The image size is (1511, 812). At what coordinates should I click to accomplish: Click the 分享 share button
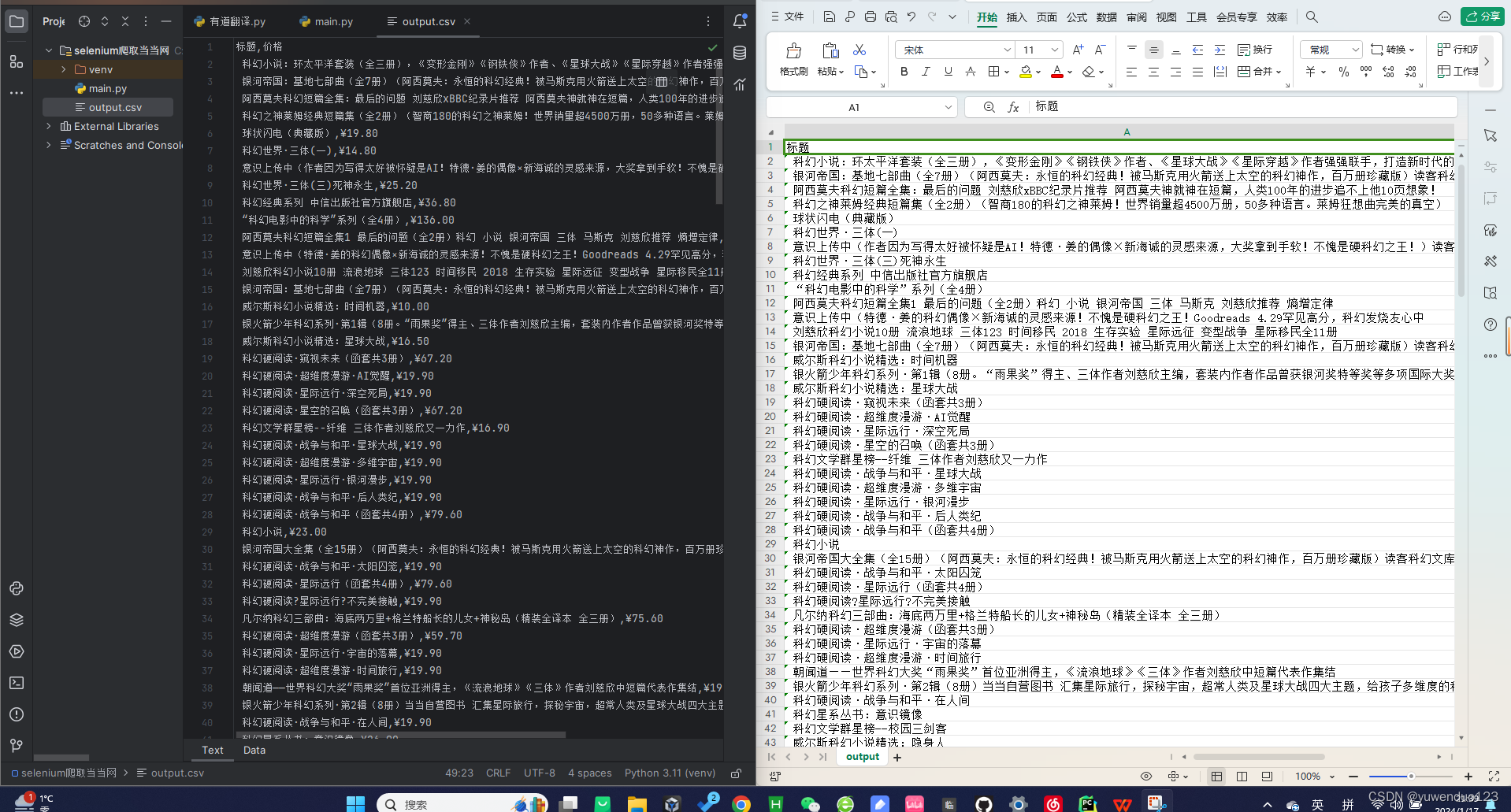tap(1482, 17)
